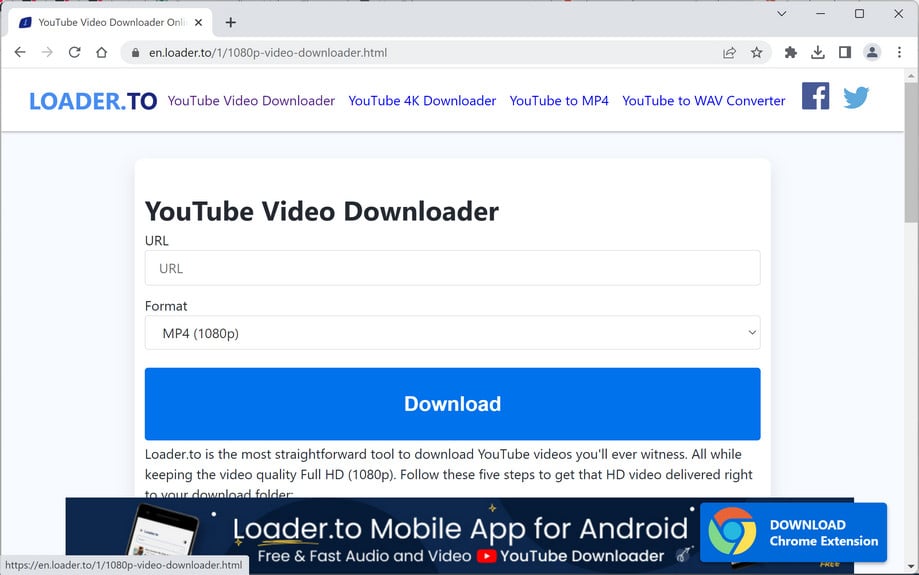
Task: Open the Loader.to Twitter bird icon
Action: (856, 97)
